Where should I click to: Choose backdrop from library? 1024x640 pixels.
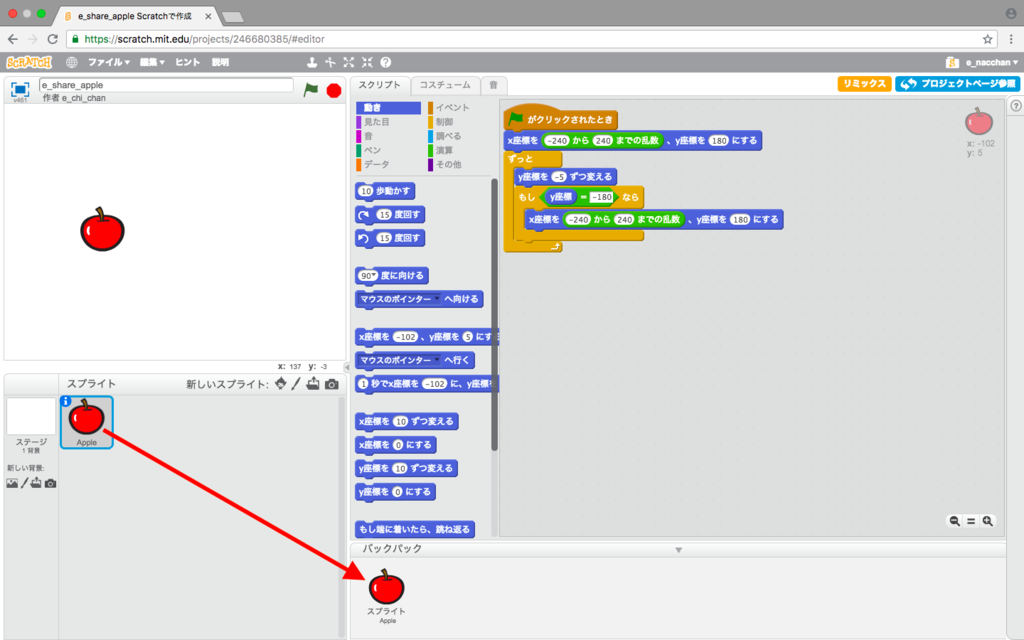click(12, 483)
